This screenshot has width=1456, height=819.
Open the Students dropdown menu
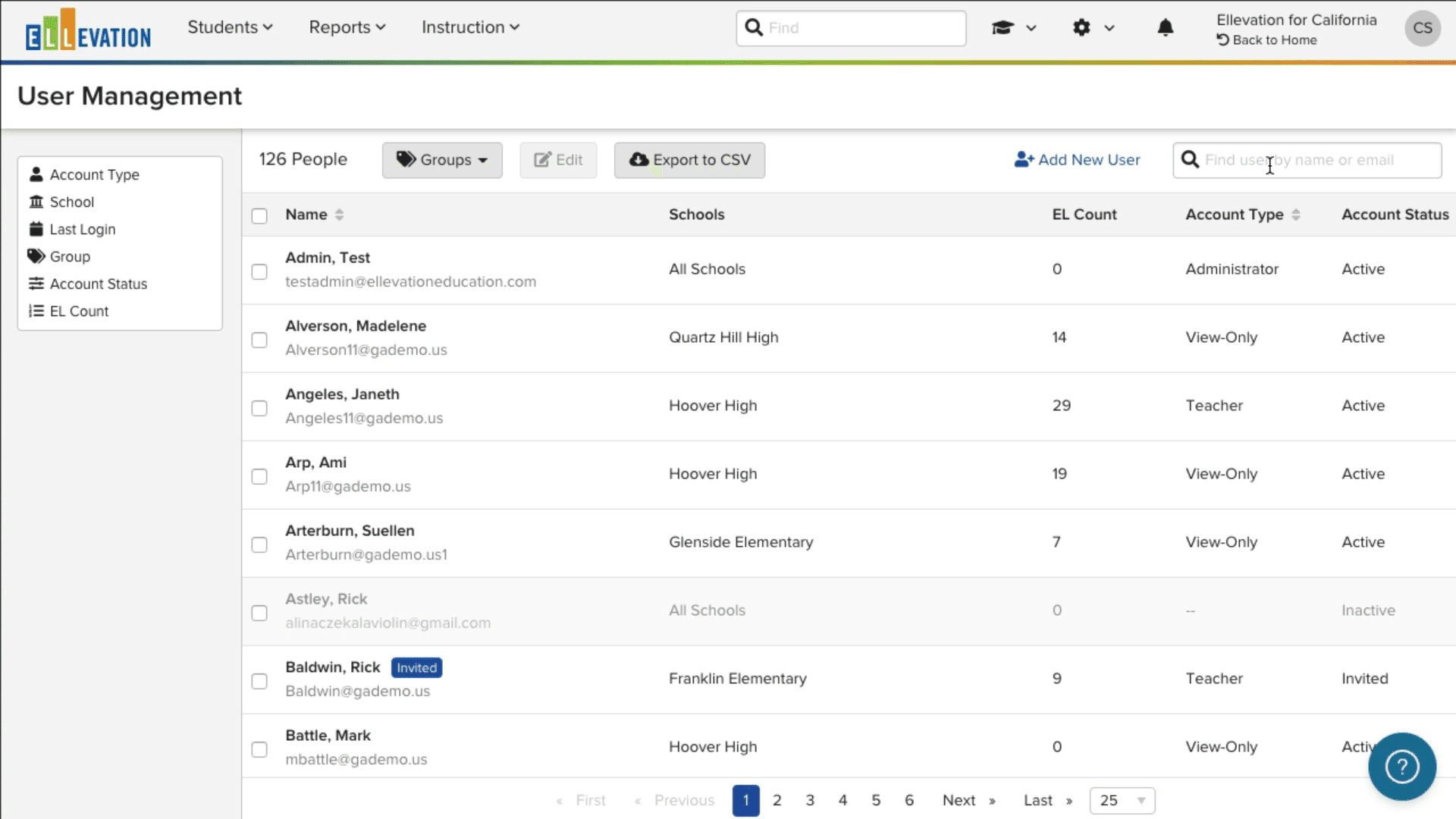tap(230, 27)
